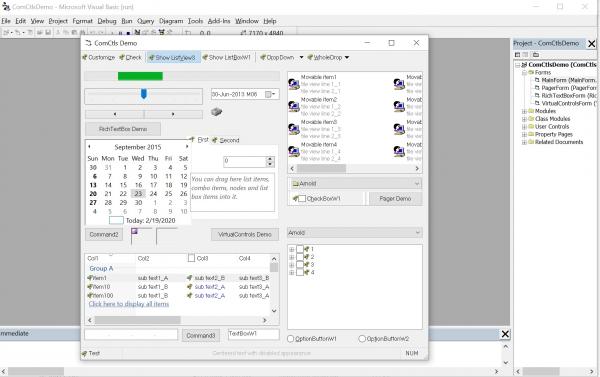Click the icon before item10 in list
This screenshot has width=600, height=377.
[90, 287]
